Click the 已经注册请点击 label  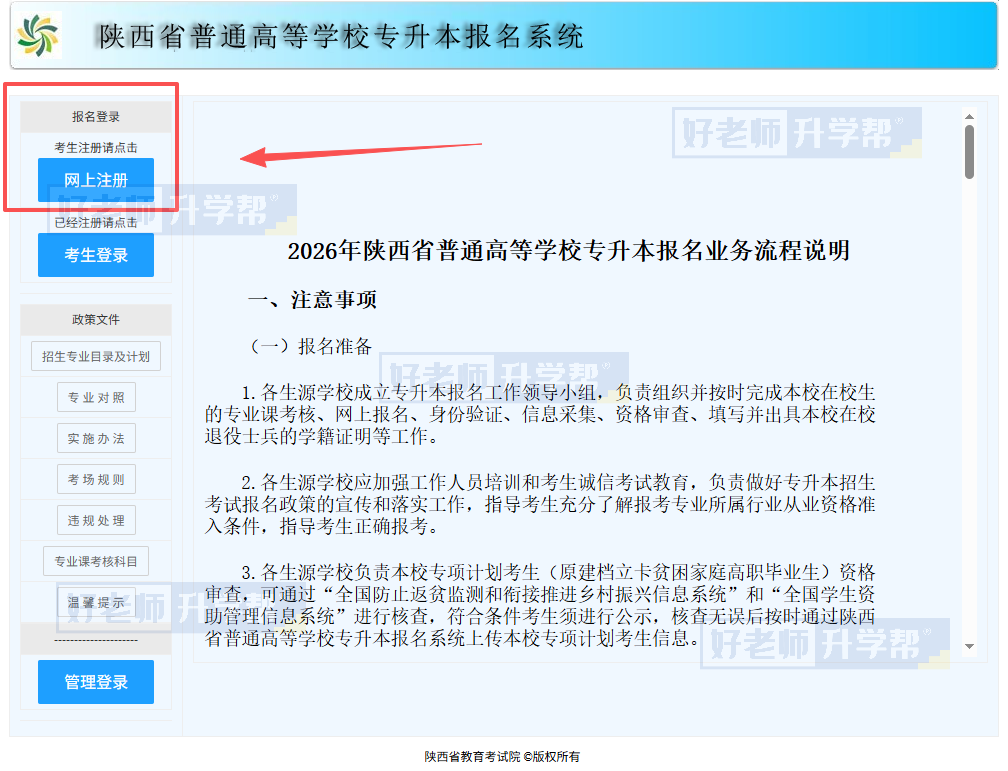click(x=96, y=223)
